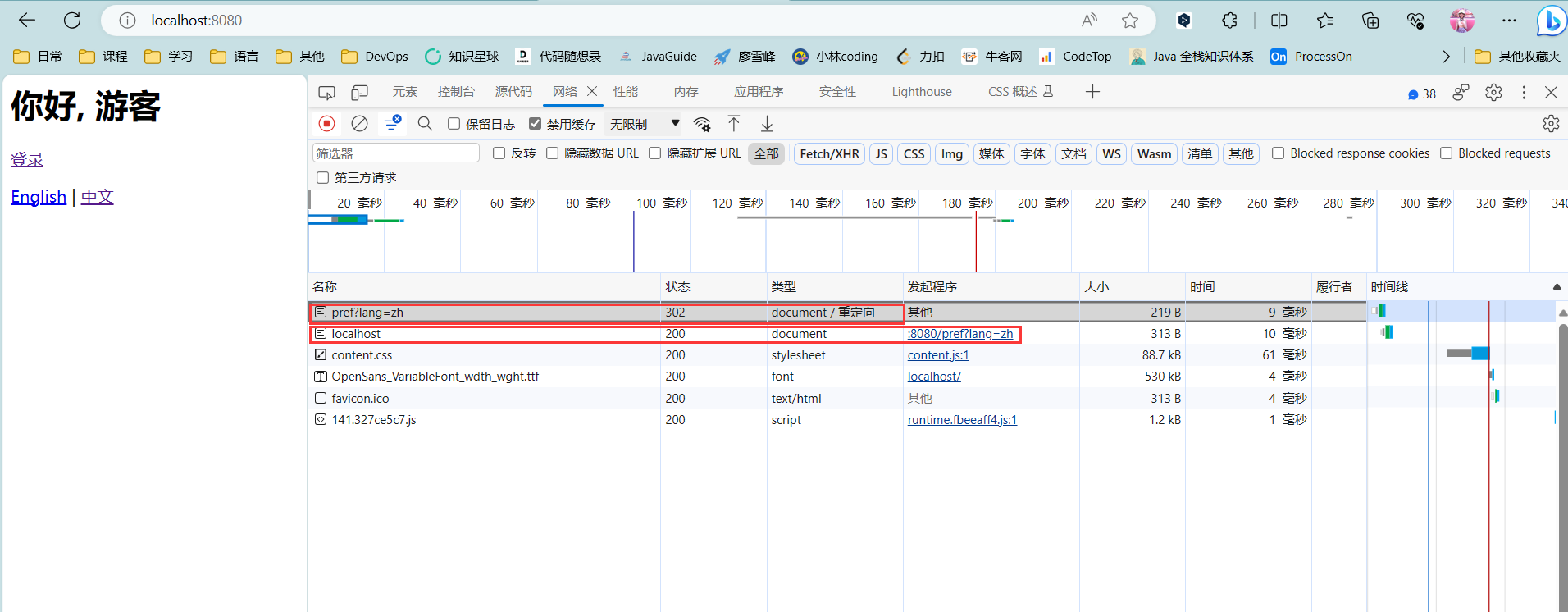Toggle device emulation icon
Viewport: 1568px width, 612px height.
click(x=359, y=92)
